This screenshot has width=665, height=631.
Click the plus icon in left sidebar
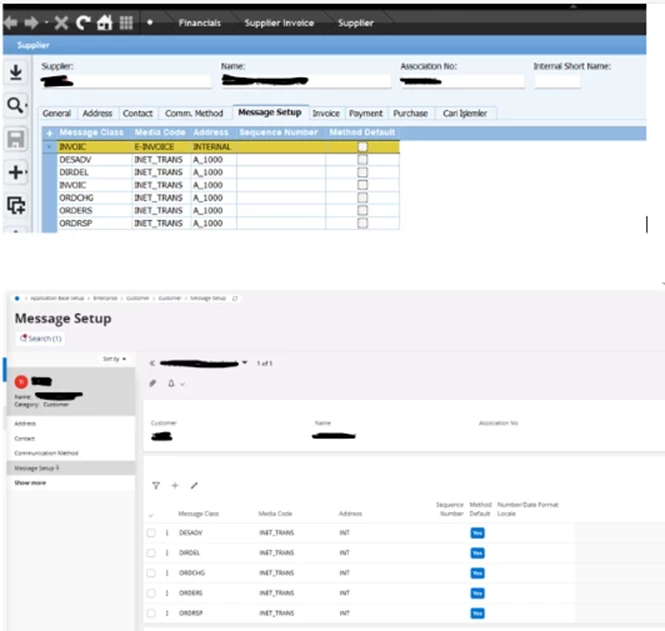16,173
